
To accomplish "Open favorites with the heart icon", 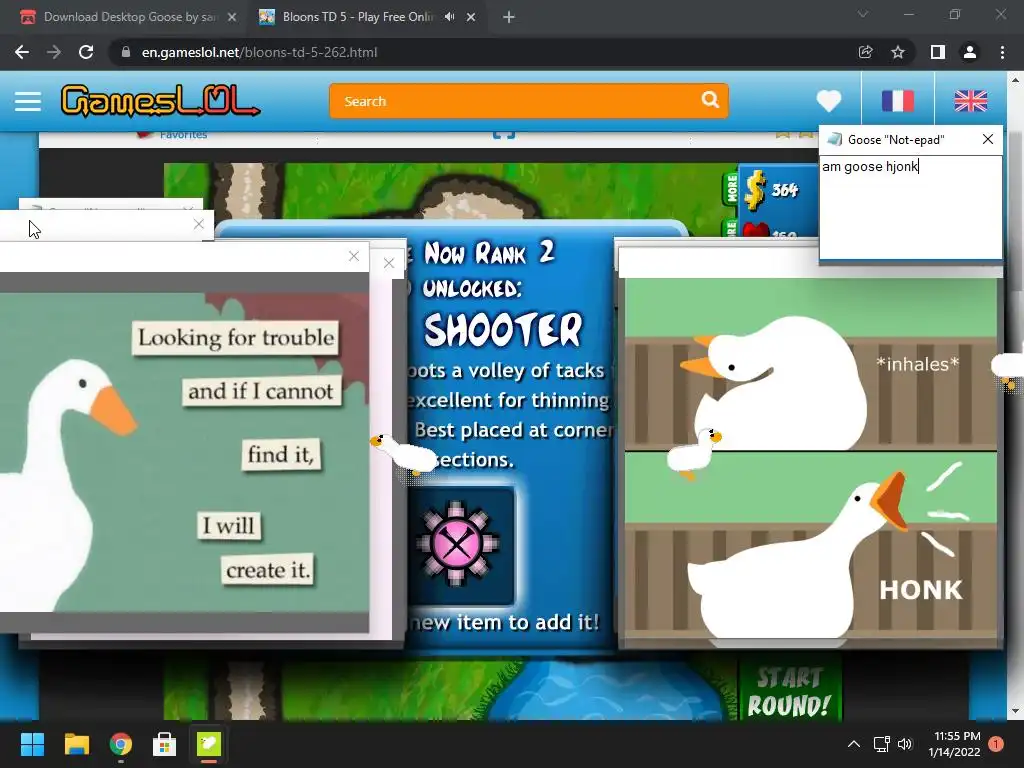I will 829,101.
